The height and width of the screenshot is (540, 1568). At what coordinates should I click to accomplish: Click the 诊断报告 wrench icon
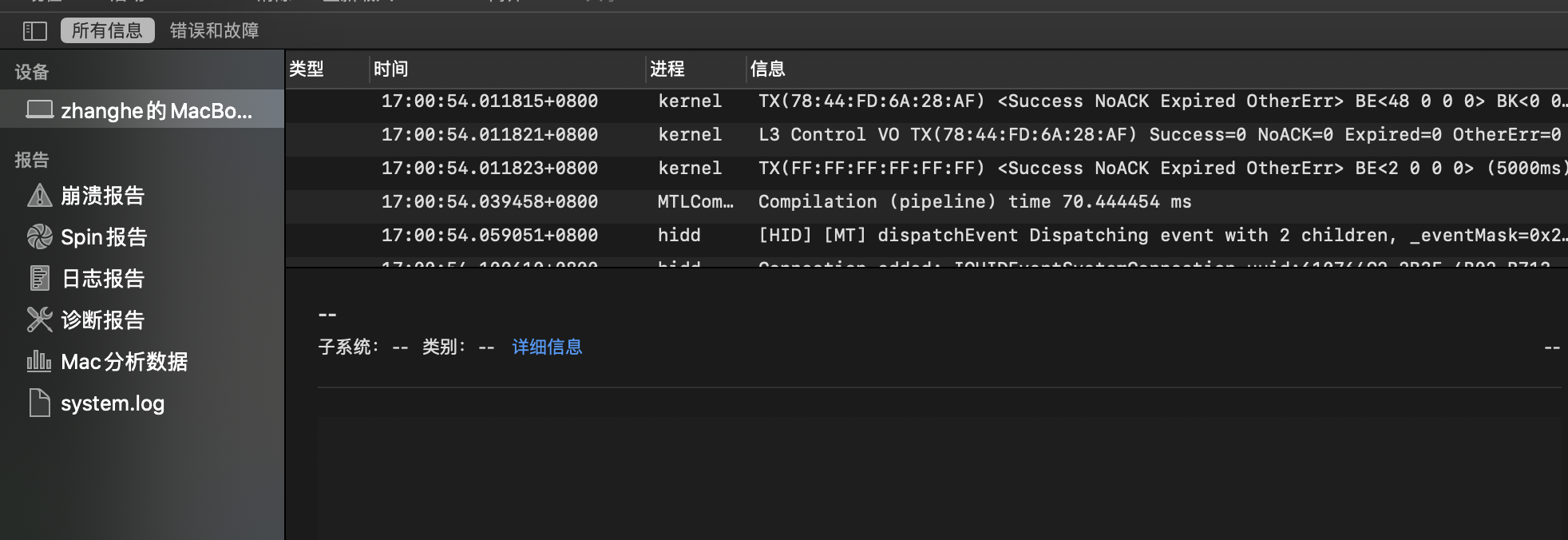tap(39, 320)
